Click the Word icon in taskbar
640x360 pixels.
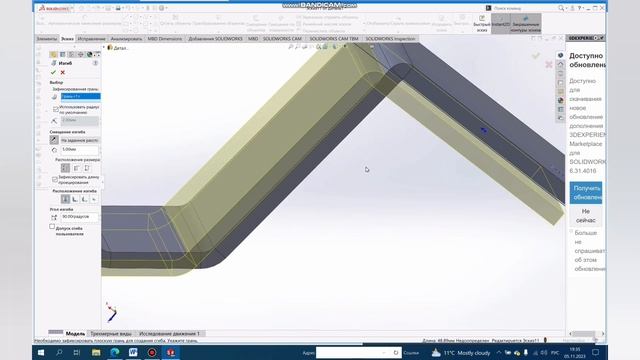[133, 352]
